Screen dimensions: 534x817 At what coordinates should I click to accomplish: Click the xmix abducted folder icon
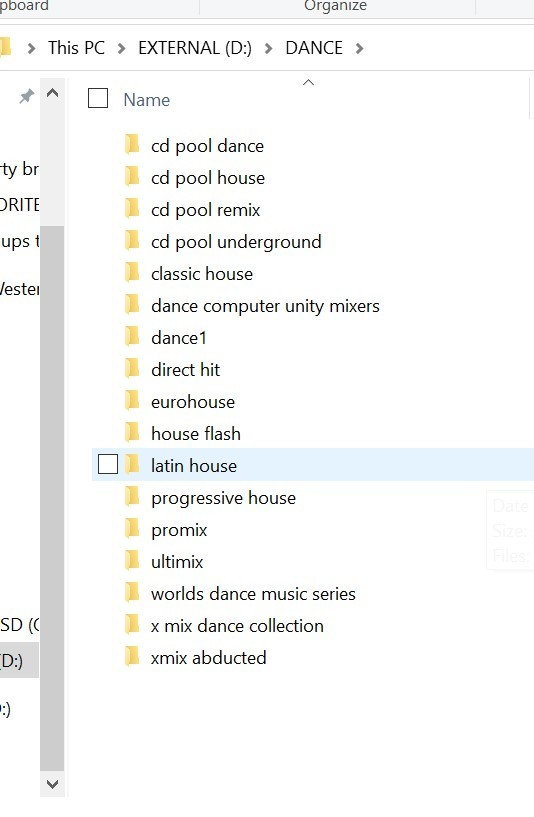[x=132, y=657]
